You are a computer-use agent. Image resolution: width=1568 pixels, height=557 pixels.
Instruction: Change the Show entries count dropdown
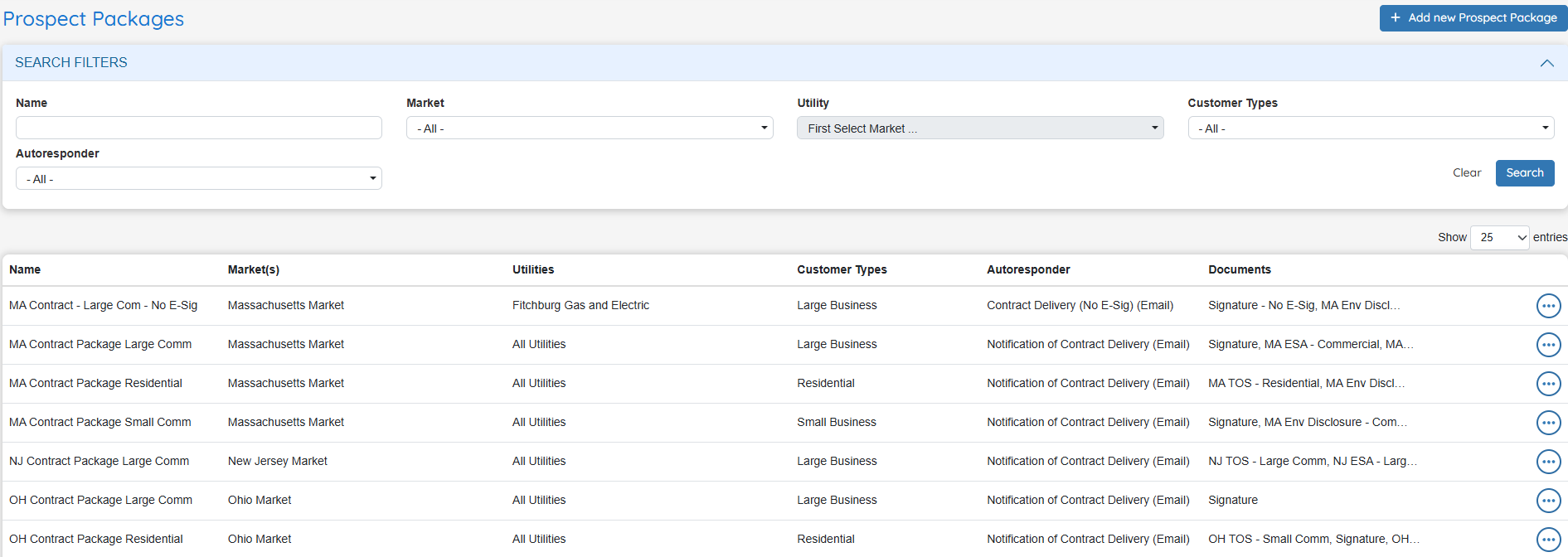tap(1500, 237)
